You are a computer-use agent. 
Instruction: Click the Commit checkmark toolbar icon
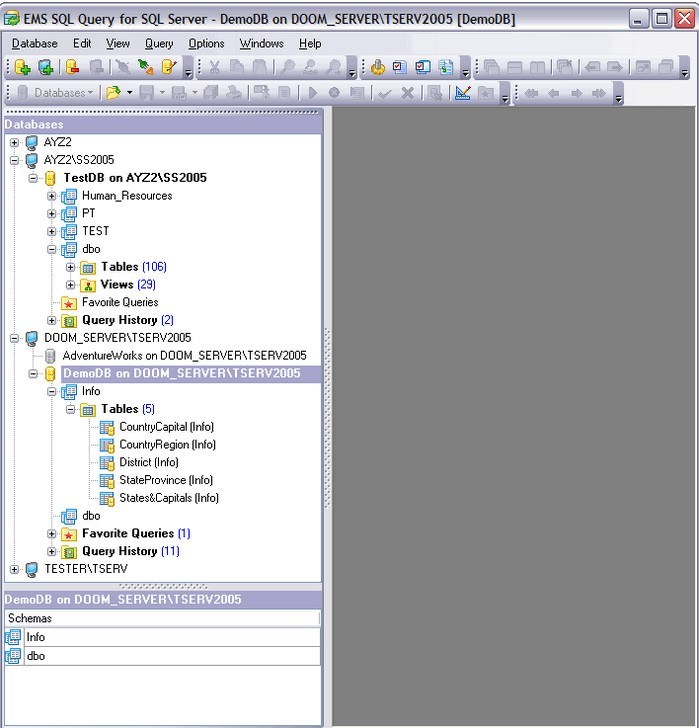(385, 93)
